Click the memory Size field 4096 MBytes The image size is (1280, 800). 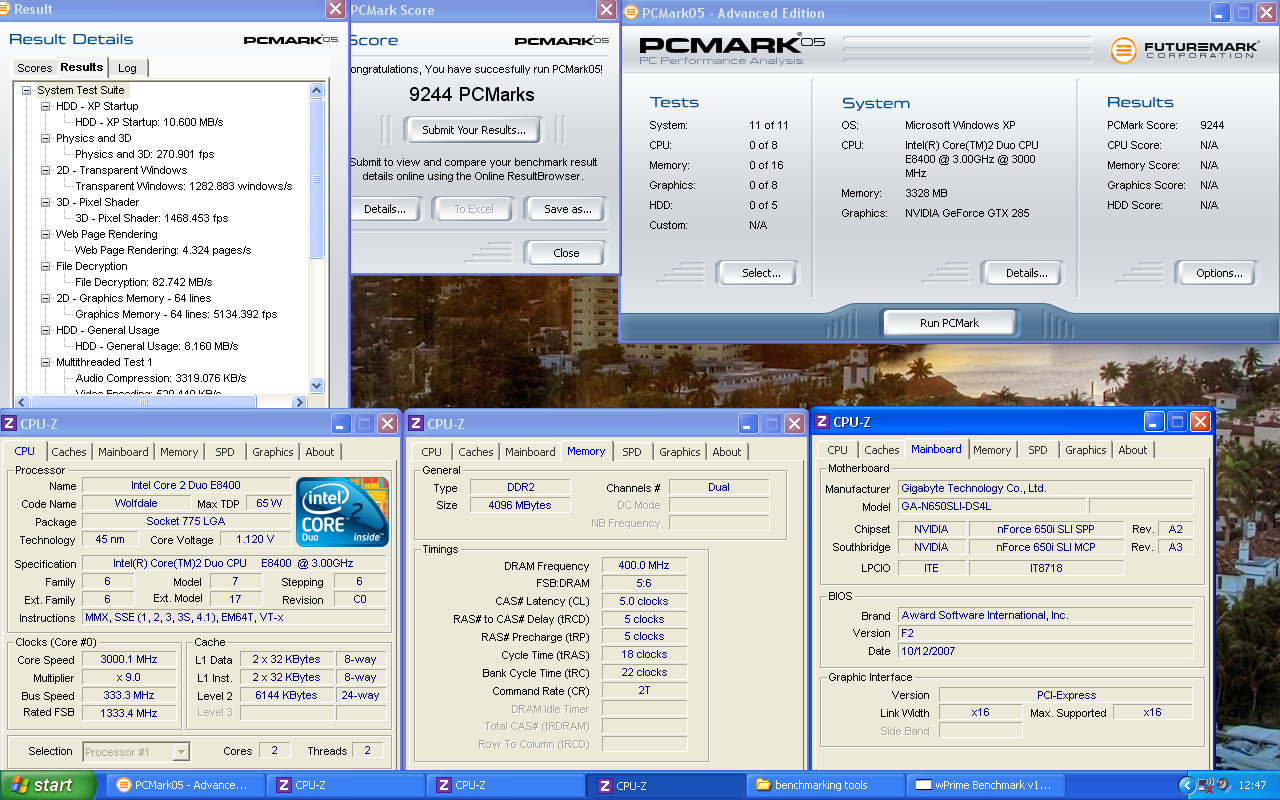520,506
